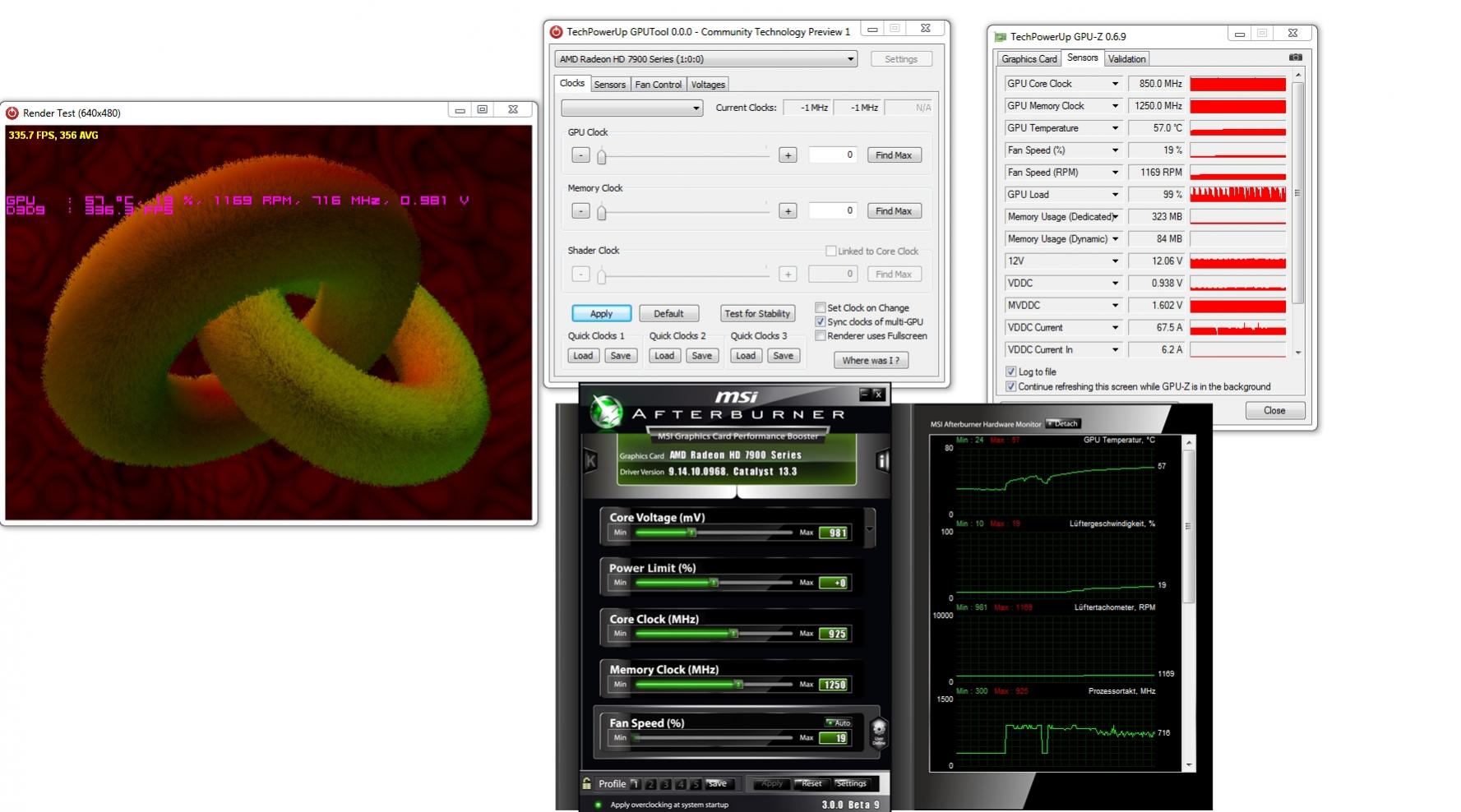Image resolution: width=1461 pixels, height=812 pixels.
Task: Open the Afterburner information 'i' panel
Action: click(883, 461)
